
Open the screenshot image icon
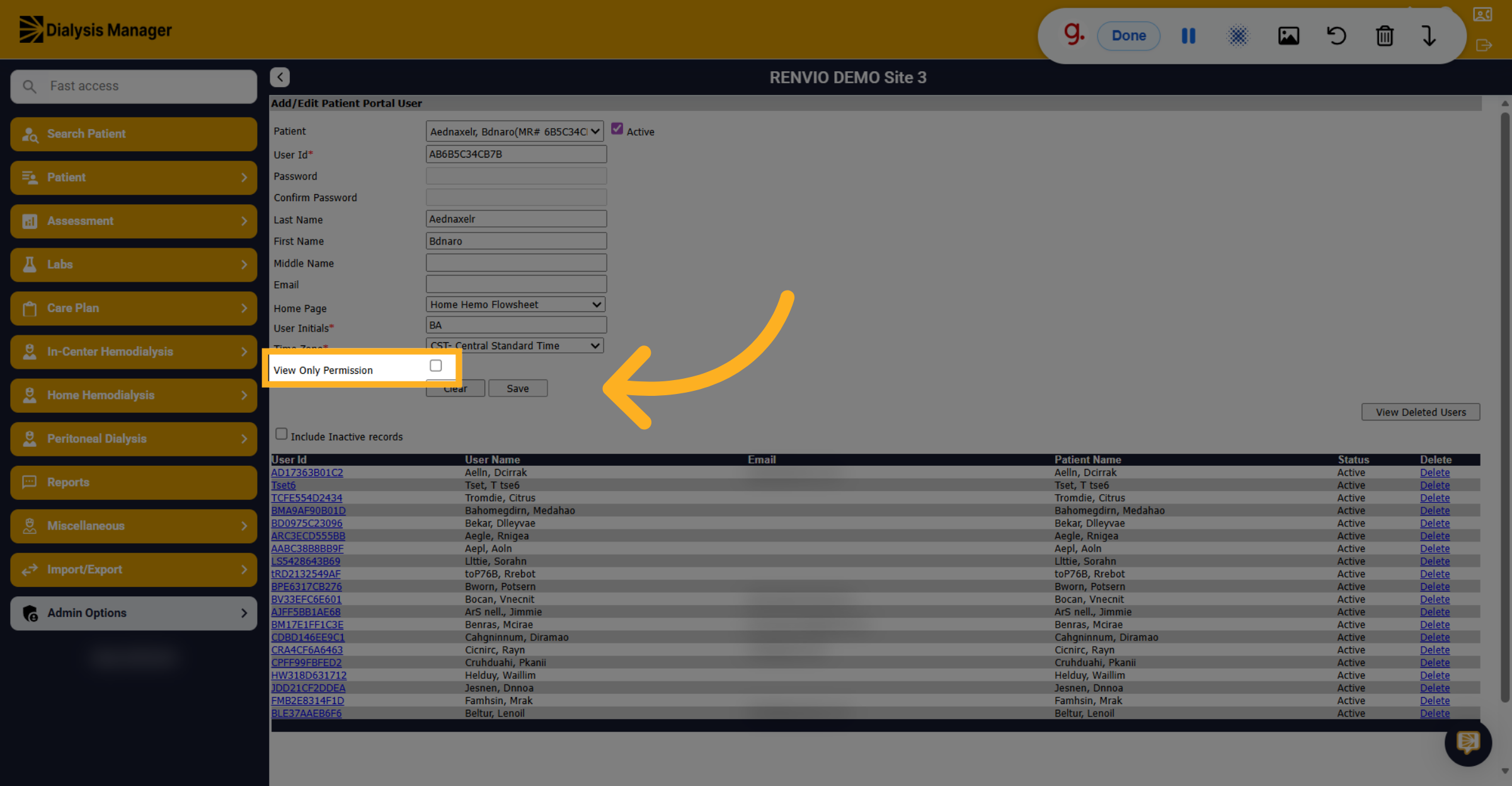[1288, 36]
